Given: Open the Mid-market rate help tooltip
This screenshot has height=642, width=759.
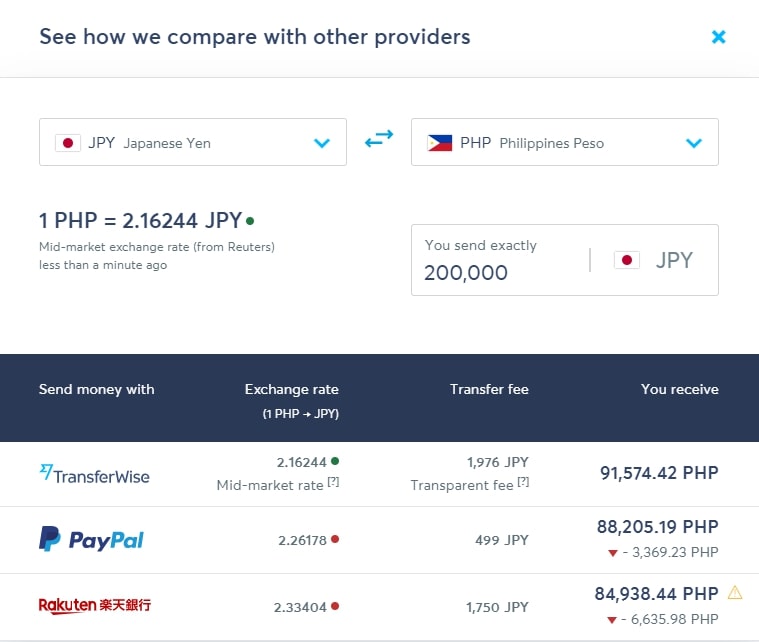Looking at the screenshot, I should pos(334,482).
